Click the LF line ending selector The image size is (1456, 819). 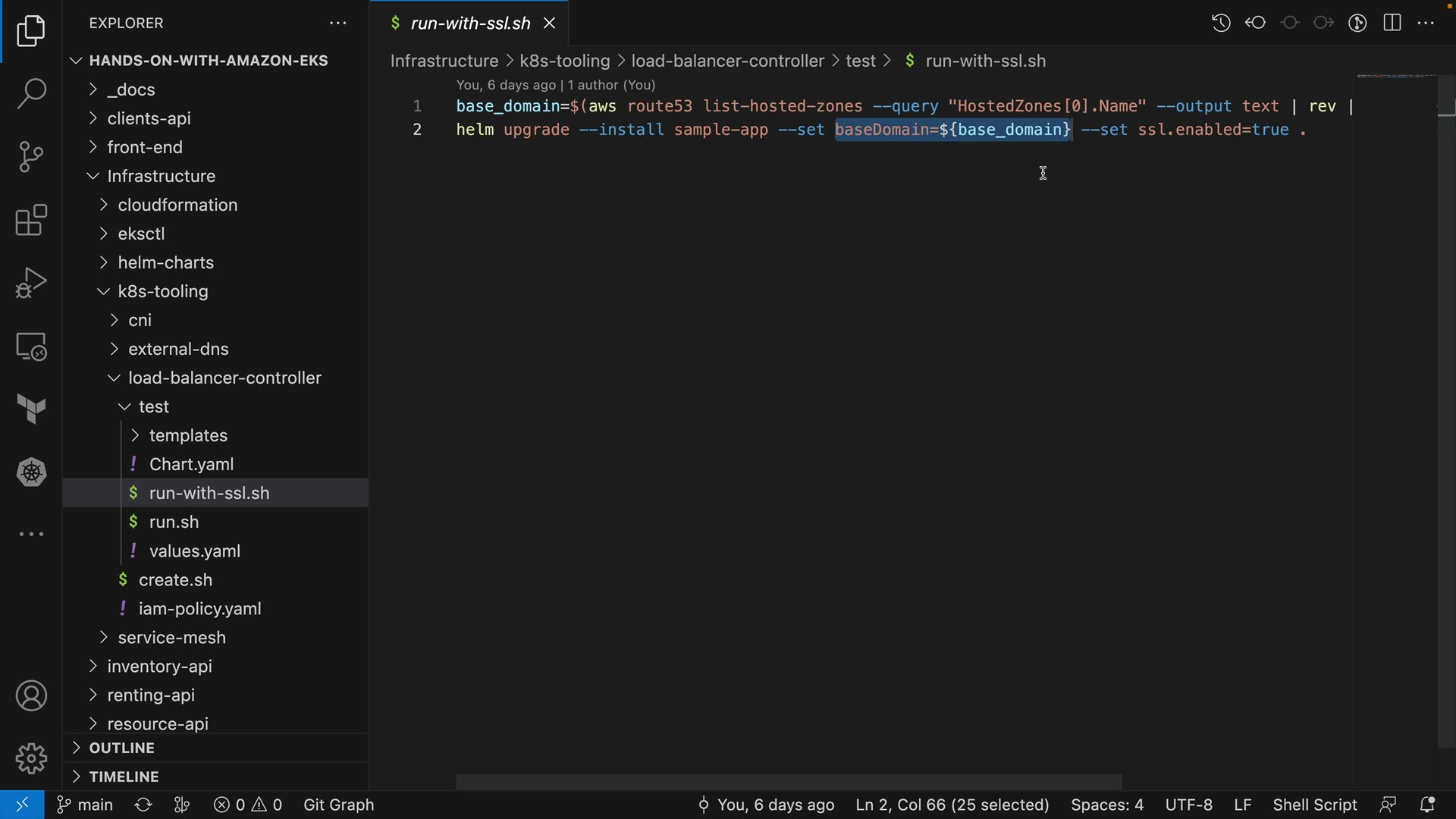pyautogui.click(x=1242, y=805)
